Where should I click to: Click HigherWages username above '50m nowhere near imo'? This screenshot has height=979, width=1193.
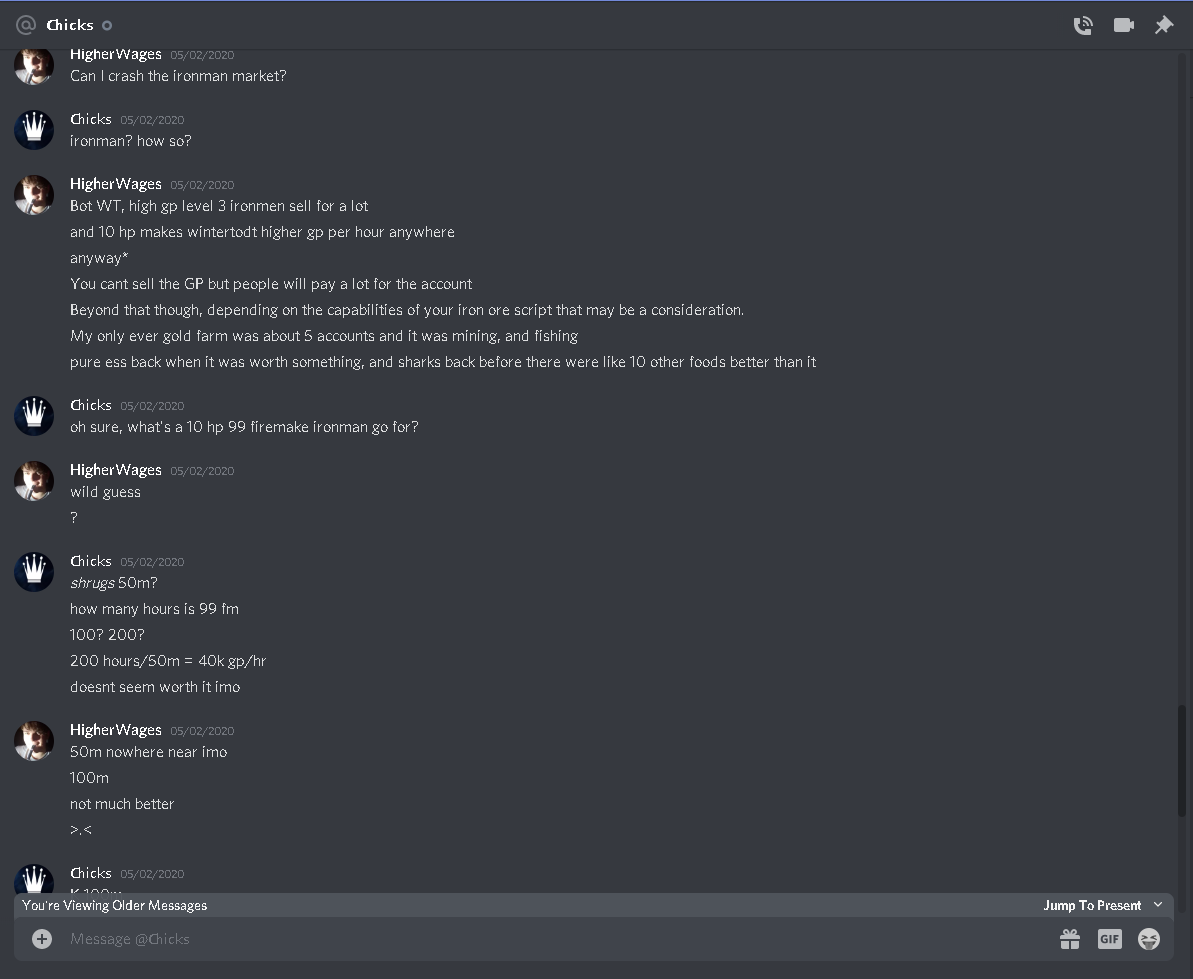tap(116, 730)
